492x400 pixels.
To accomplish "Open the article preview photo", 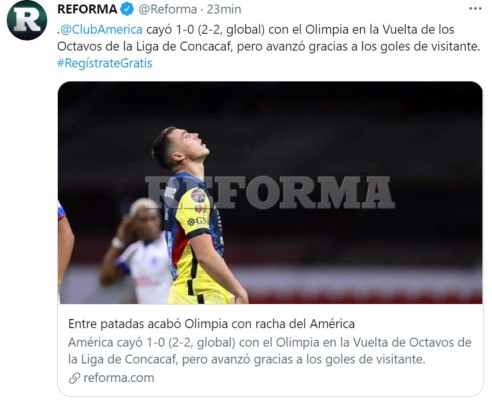I will pyautogui.click(x=270, y=193).
